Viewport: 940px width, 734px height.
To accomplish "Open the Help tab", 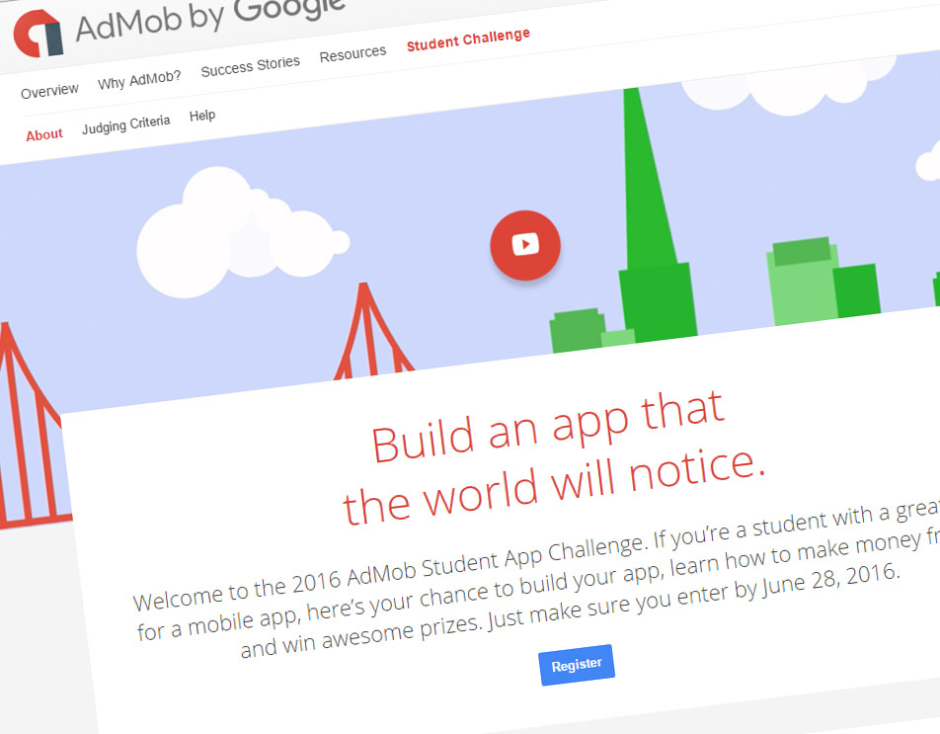I will tap(203, 115).
